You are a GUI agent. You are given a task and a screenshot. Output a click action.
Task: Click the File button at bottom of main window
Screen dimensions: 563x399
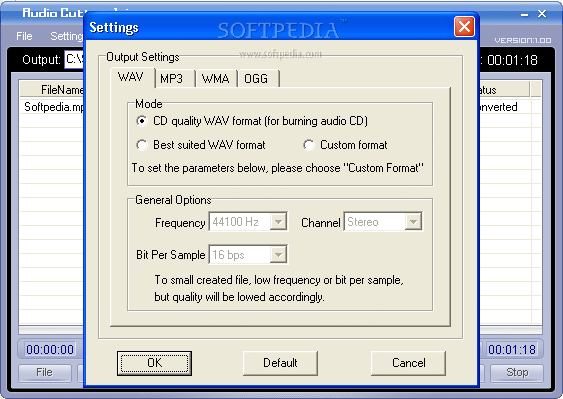[x=45, y=372]
